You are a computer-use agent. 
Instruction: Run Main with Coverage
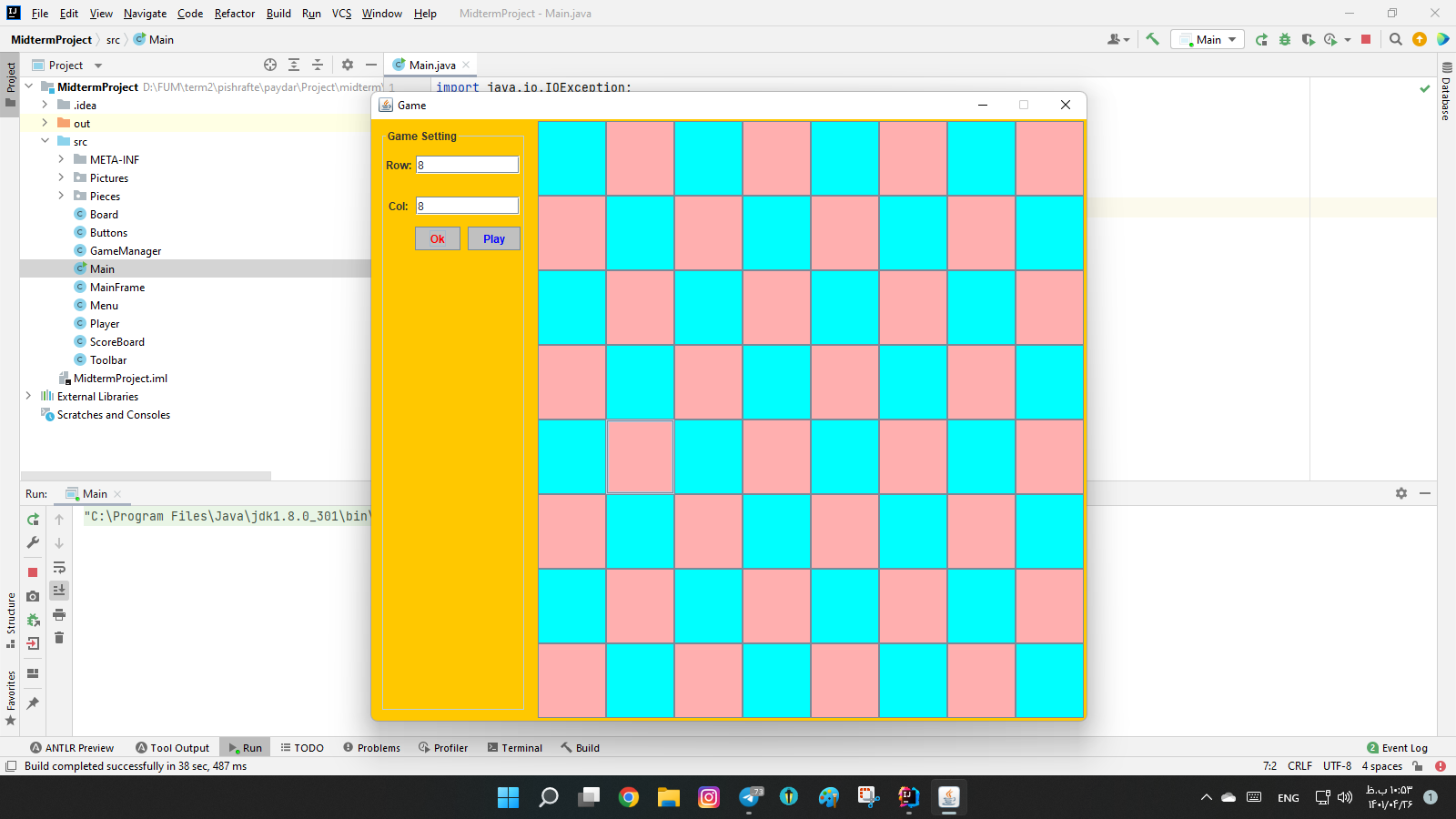point(1308,39)
